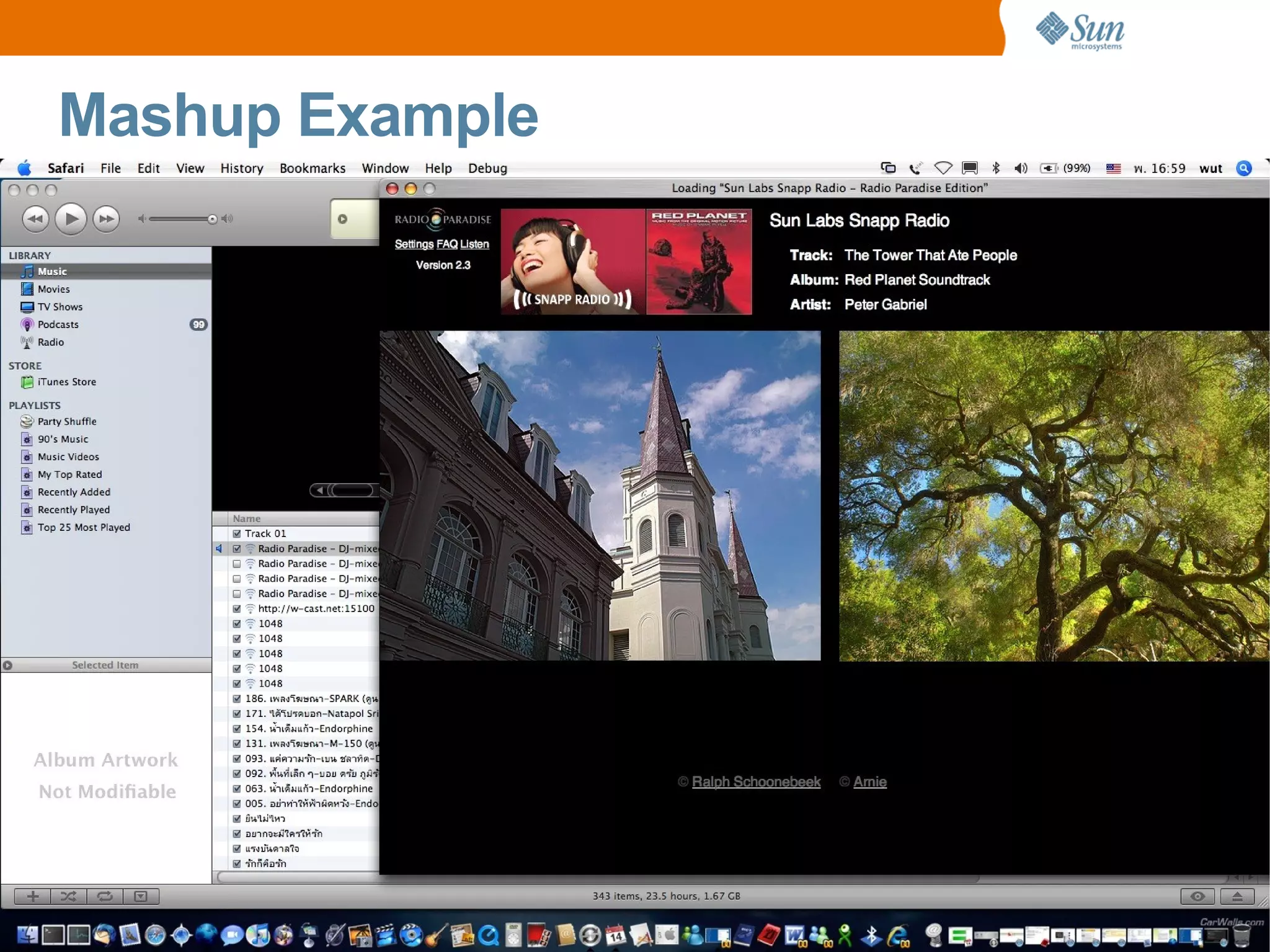Screen dimensions: 1270x952
Task: Click the Bluetooth menu bar icon
Action: pyautogui.click(x=996, y=168)
